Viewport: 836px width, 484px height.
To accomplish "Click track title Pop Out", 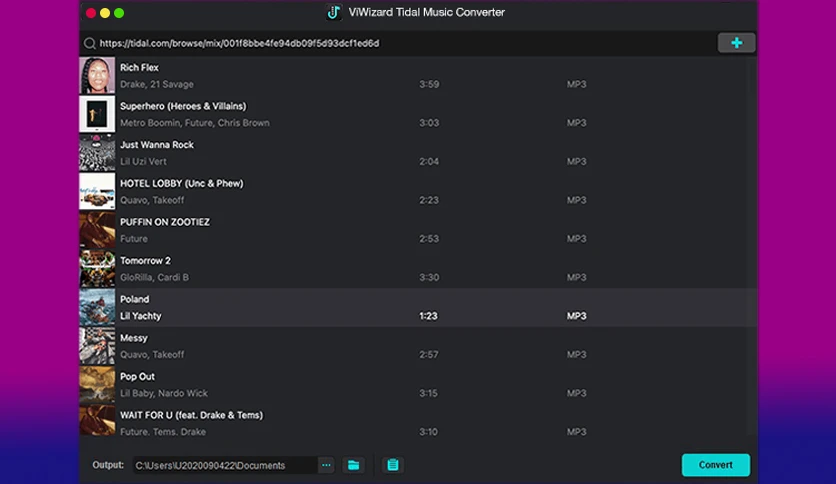I will point(138,377).
